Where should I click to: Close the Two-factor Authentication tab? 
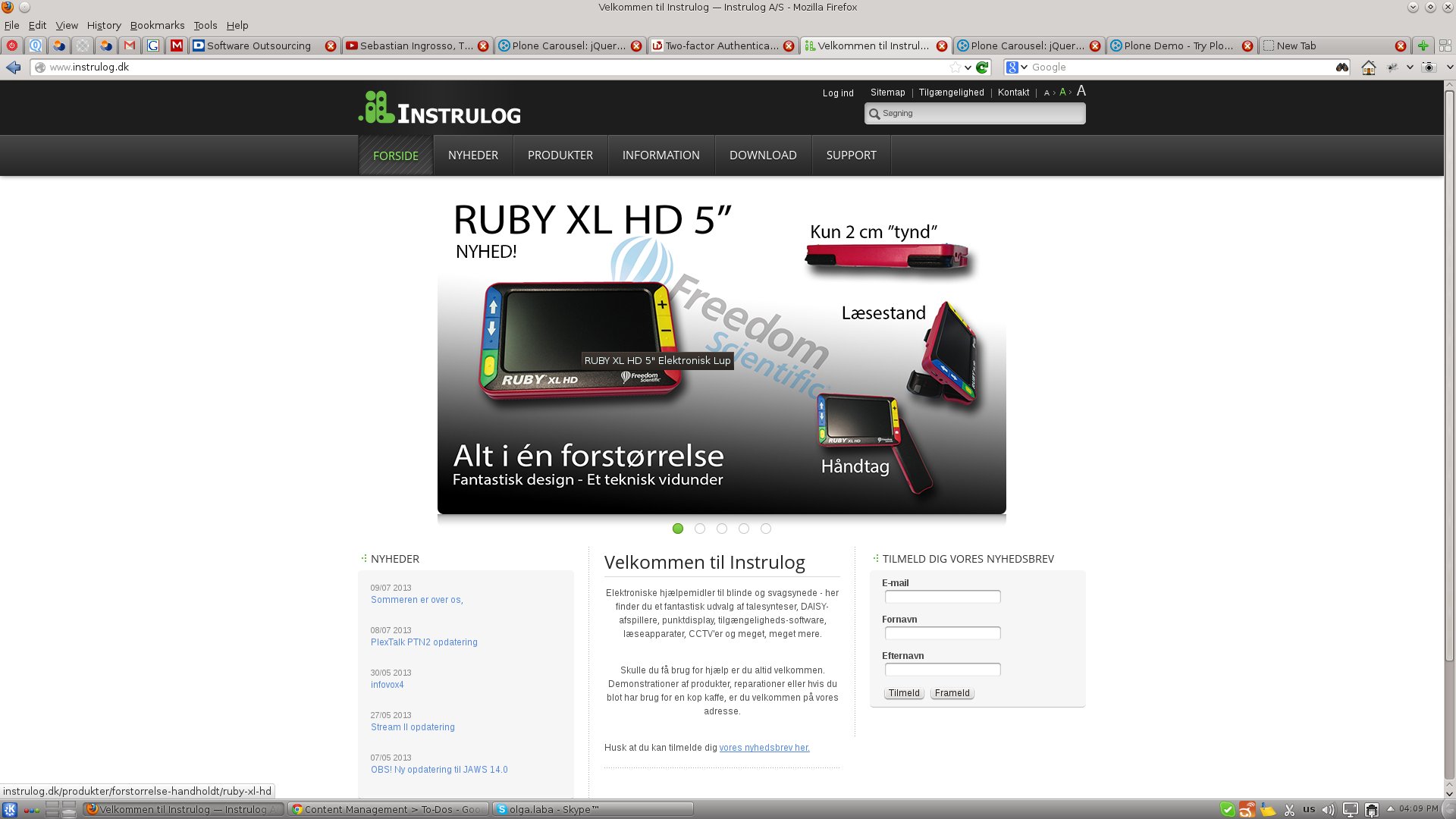click(x=789, y=46)
